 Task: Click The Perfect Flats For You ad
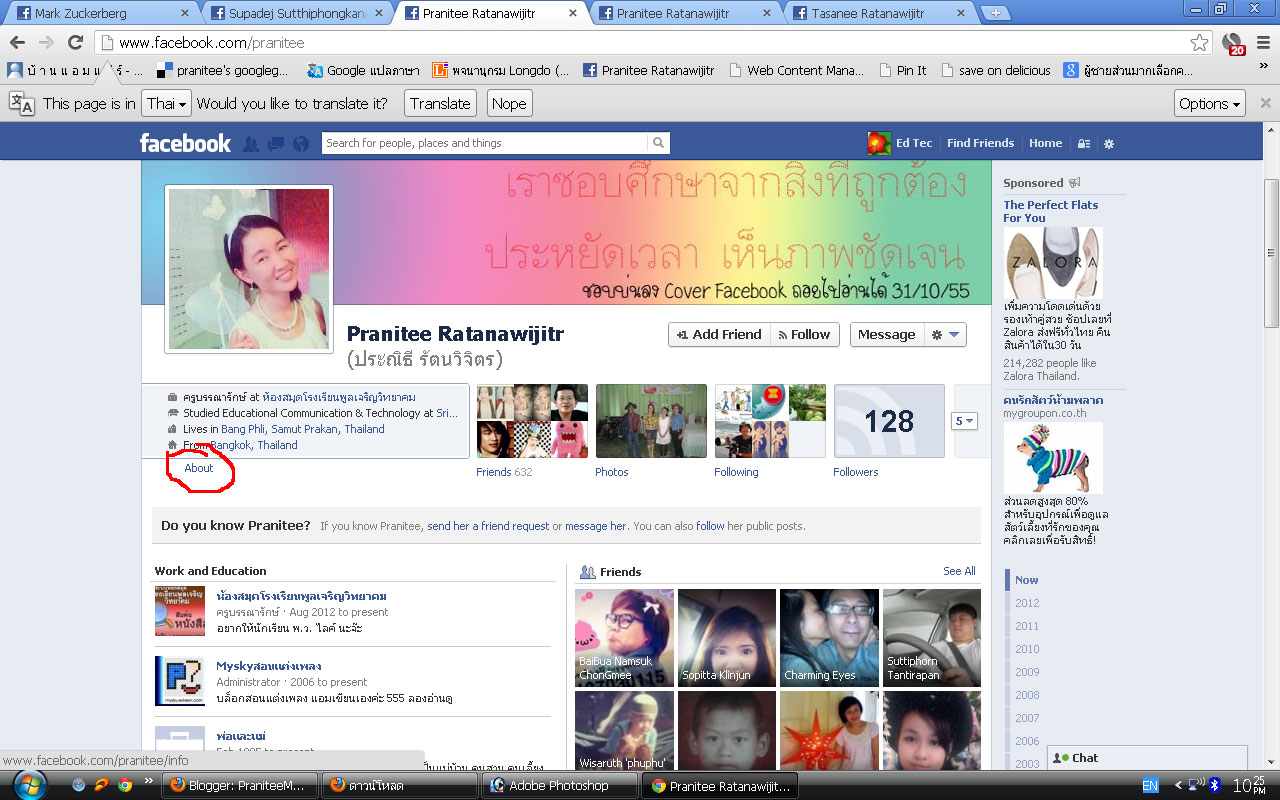point(1050,211)
